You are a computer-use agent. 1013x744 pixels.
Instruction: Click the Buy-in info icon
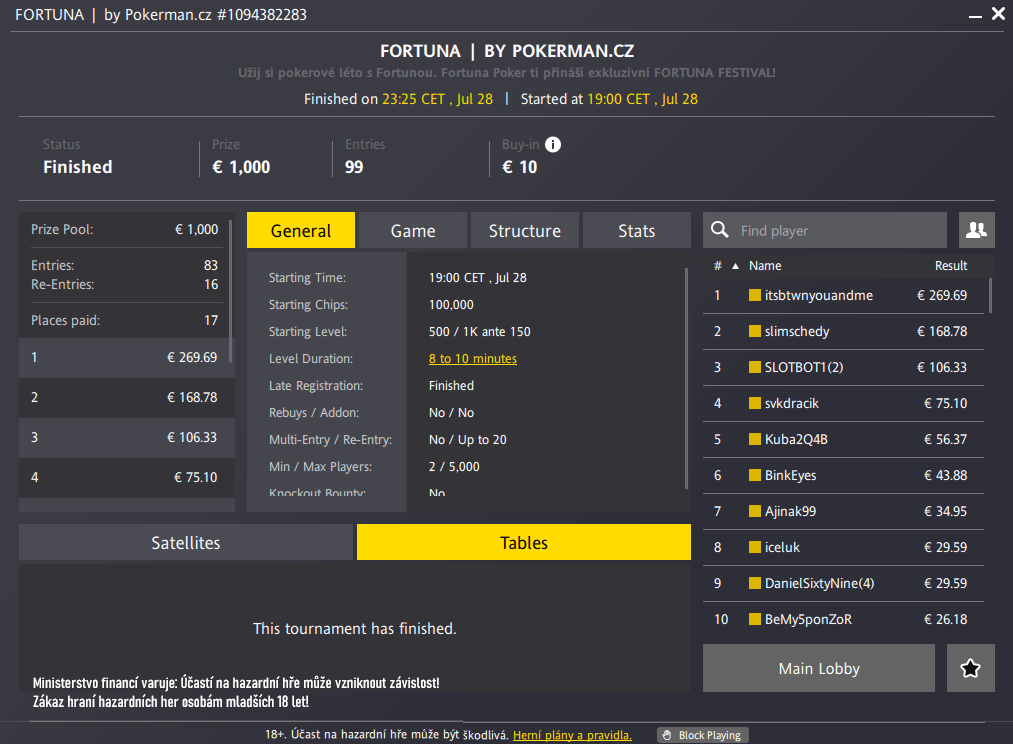pos(553,145)
